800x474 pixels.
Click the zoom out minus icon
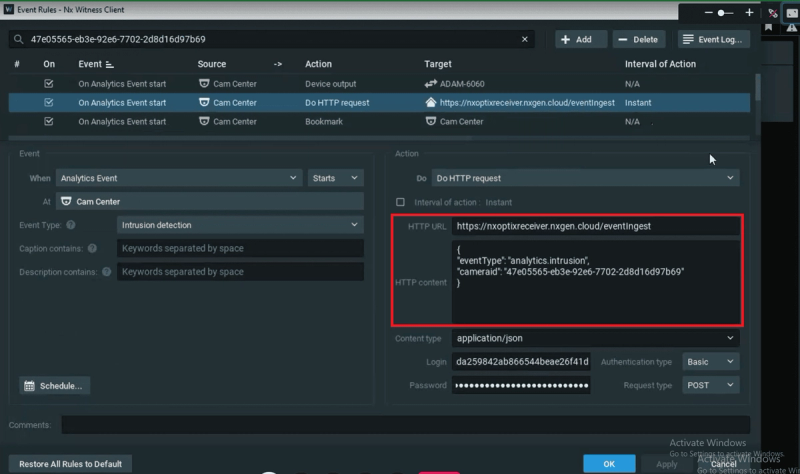[x=708, y=12]
